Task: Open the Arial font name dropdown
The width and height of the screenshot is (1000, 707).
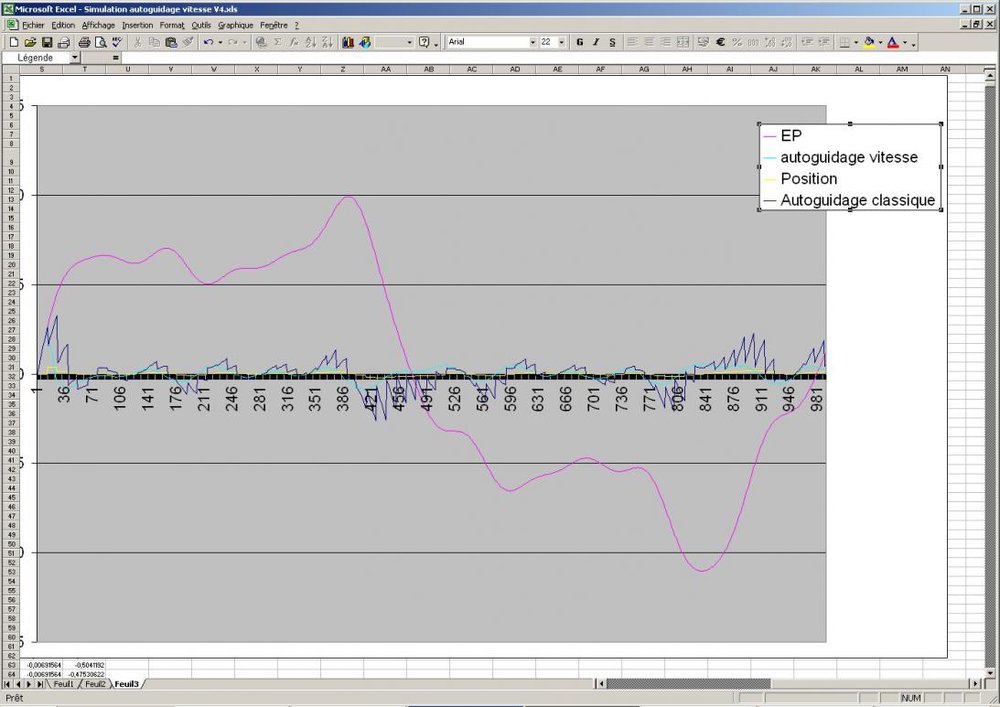Action: point(533,42)
